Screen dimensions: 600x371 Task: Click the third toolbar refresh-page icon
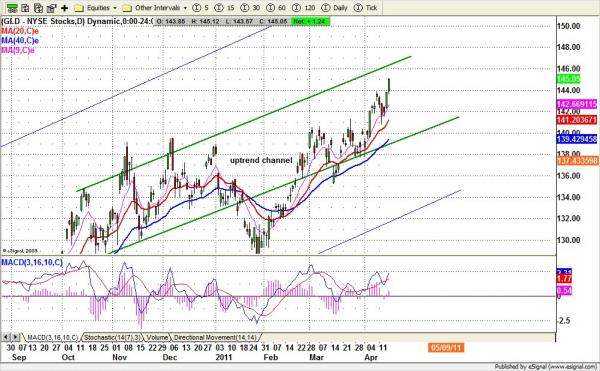(38, 8)
